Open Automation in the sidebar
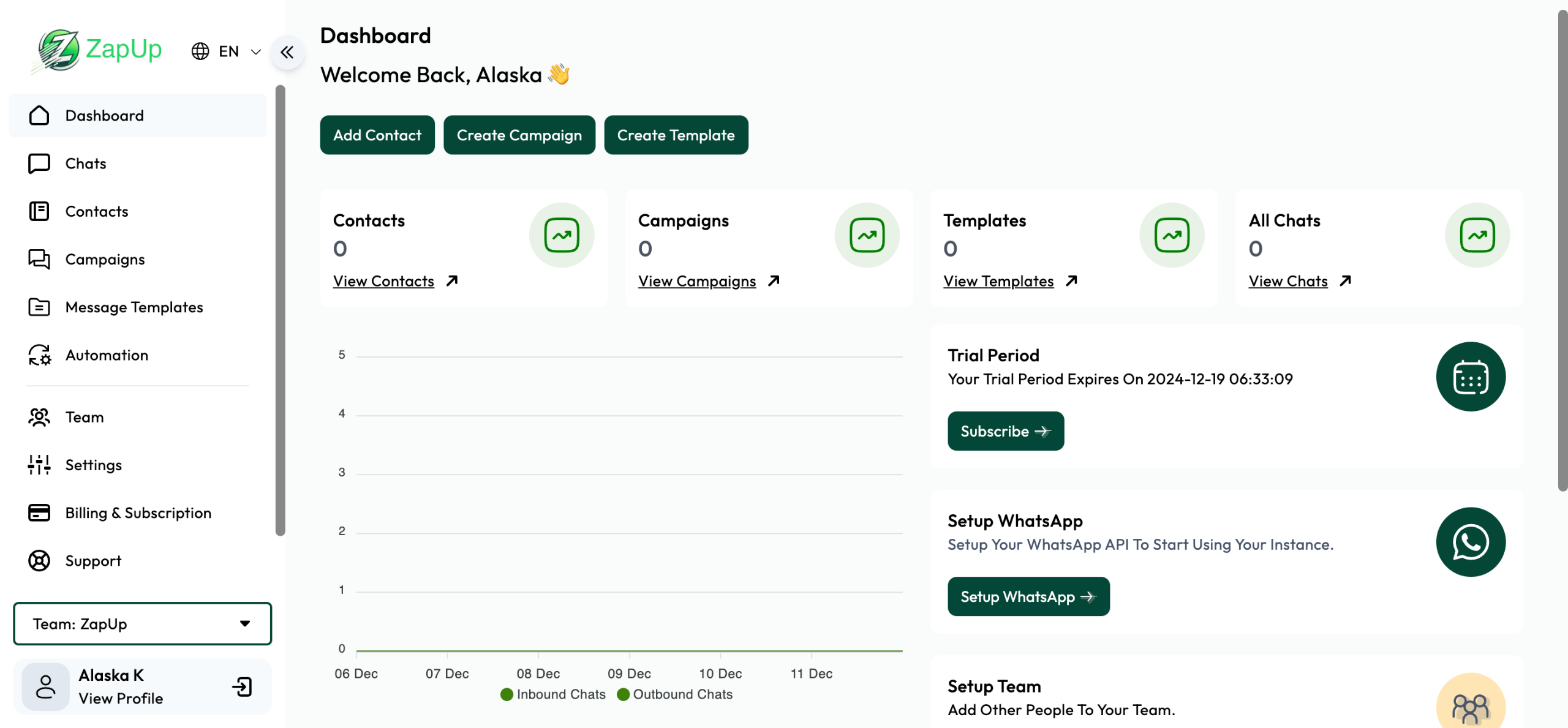Screen dimensions: 1568x728 point(107,355)
